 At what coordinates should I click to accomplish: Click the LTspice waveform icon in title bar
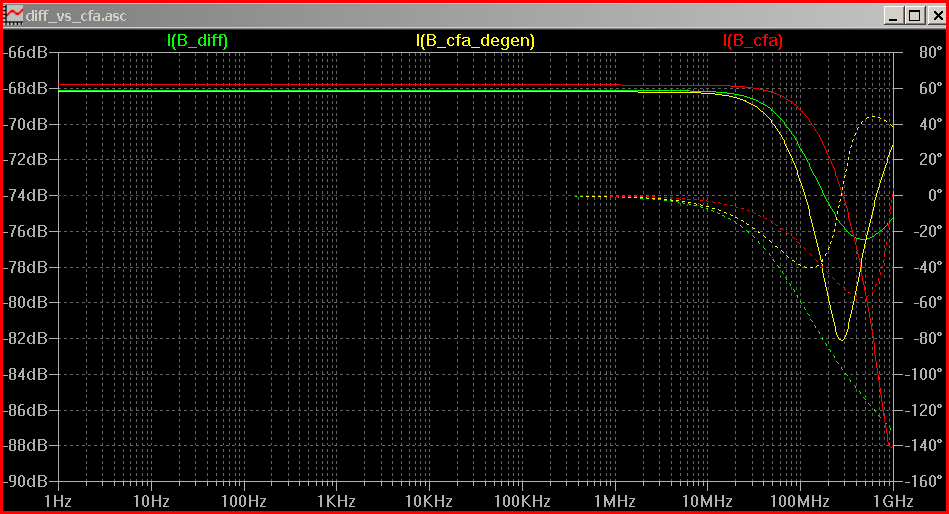[13, 15]
